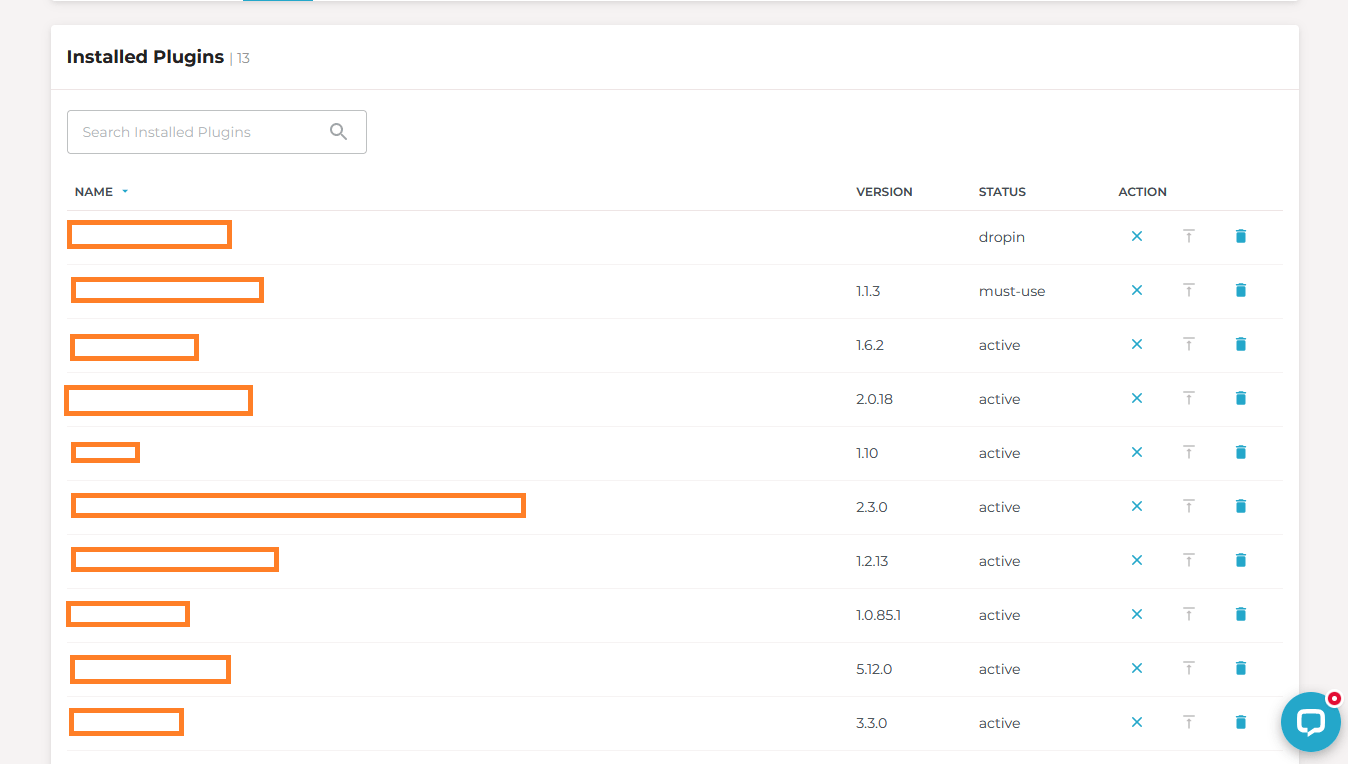Image resolution: width=1348 pixels, height=764 pixels.
Task: Click the update arrow in the 2.3.0 row
Action: tap(1189, 506)
